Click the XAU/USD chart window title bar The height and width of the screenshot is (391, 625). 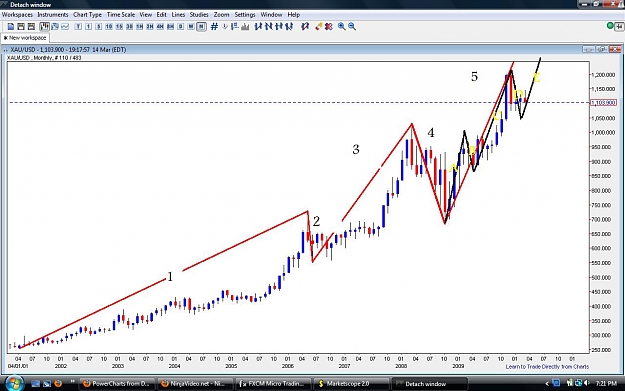tap(311, 49)
